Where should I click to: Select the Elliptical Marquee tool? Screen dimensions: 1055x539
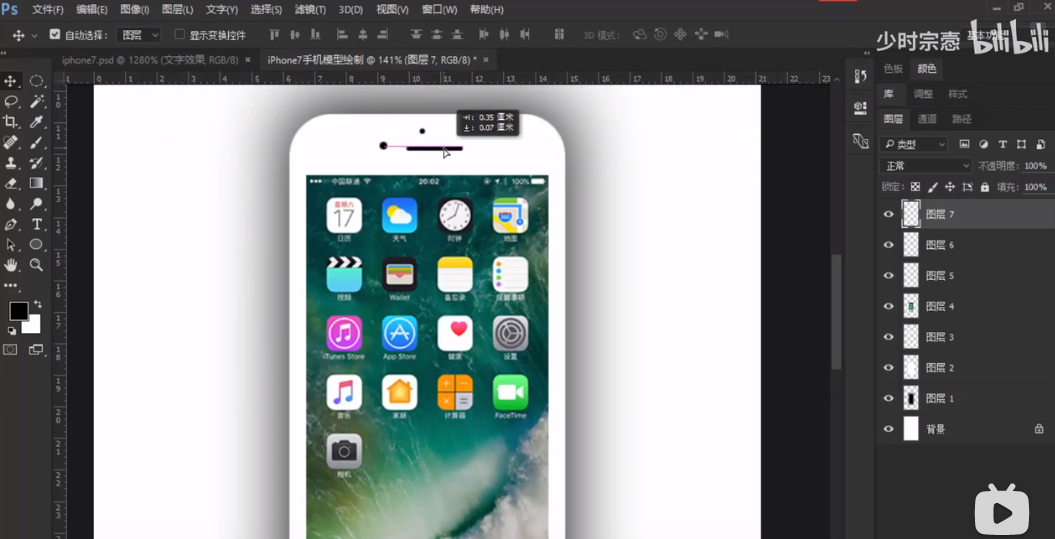click(x=36, y=81)
